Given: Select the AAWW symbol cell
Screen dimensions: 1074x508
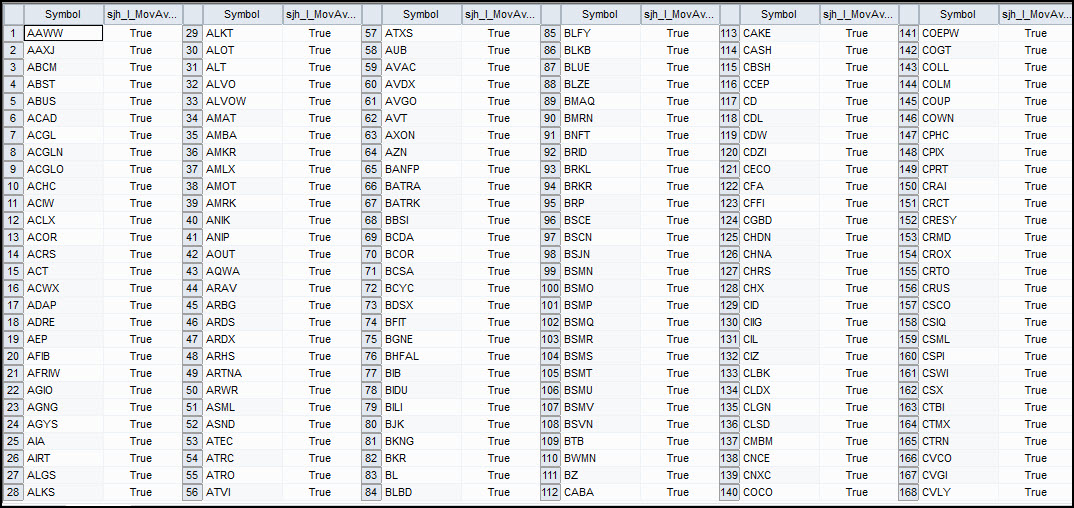Looking at the screenshot, I should pos(63,33).
